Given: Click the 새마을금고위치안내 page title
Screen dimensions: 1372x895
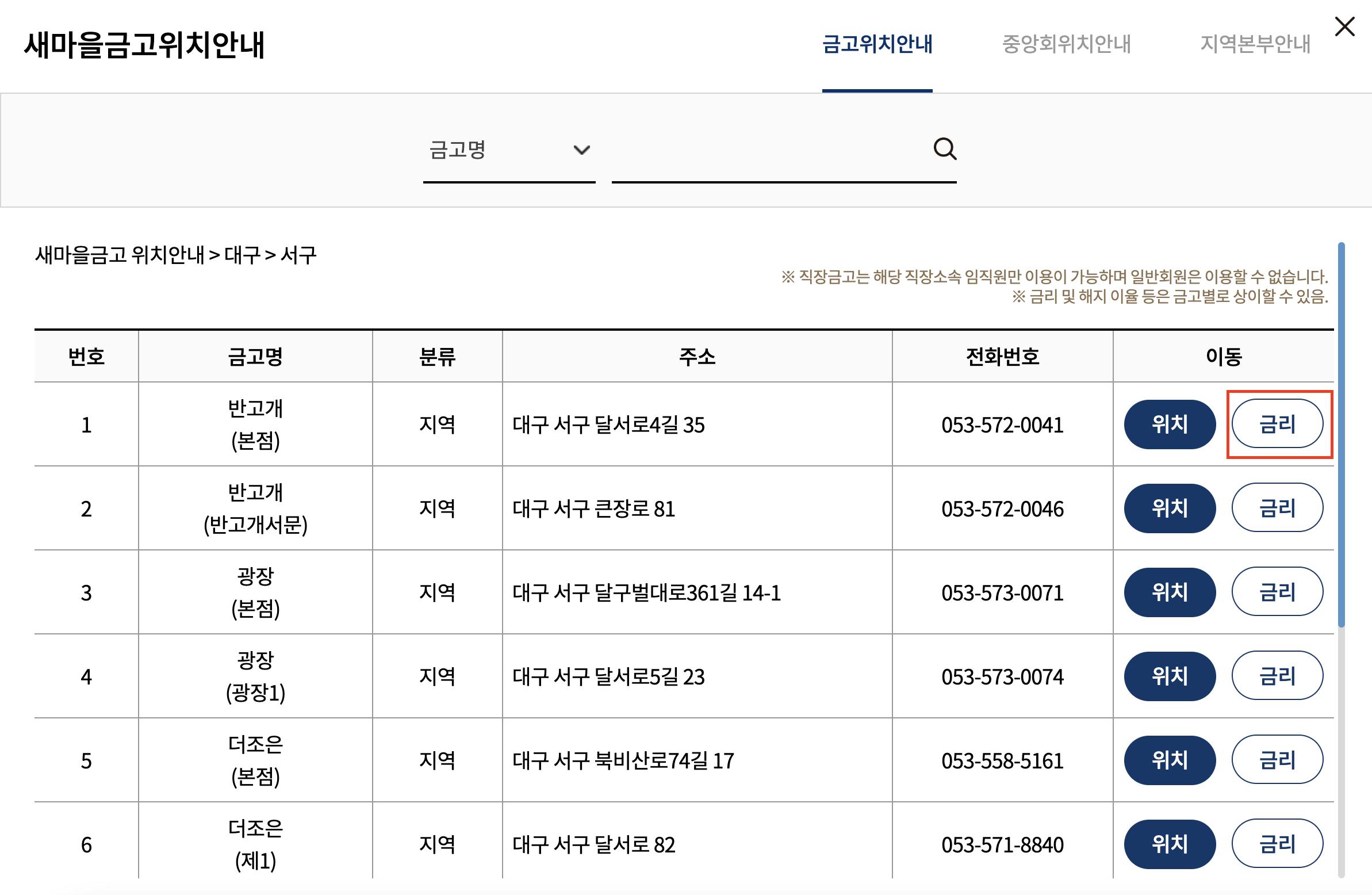Looking at the screenshot, I should coord(144,44).
